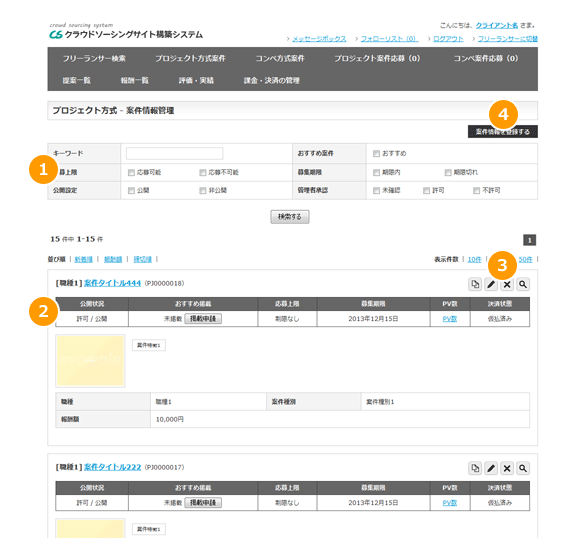Enable the 期限内 filter checkbox
Image resolution: width=585 pixels, height=550 pixels.
(376, 172)
